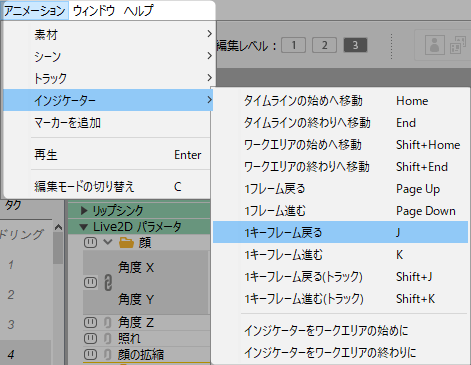The image size is (471, 365).
Task: Select インジケーターをワークエリアの終わりに
Action: [x=340, y=352]
